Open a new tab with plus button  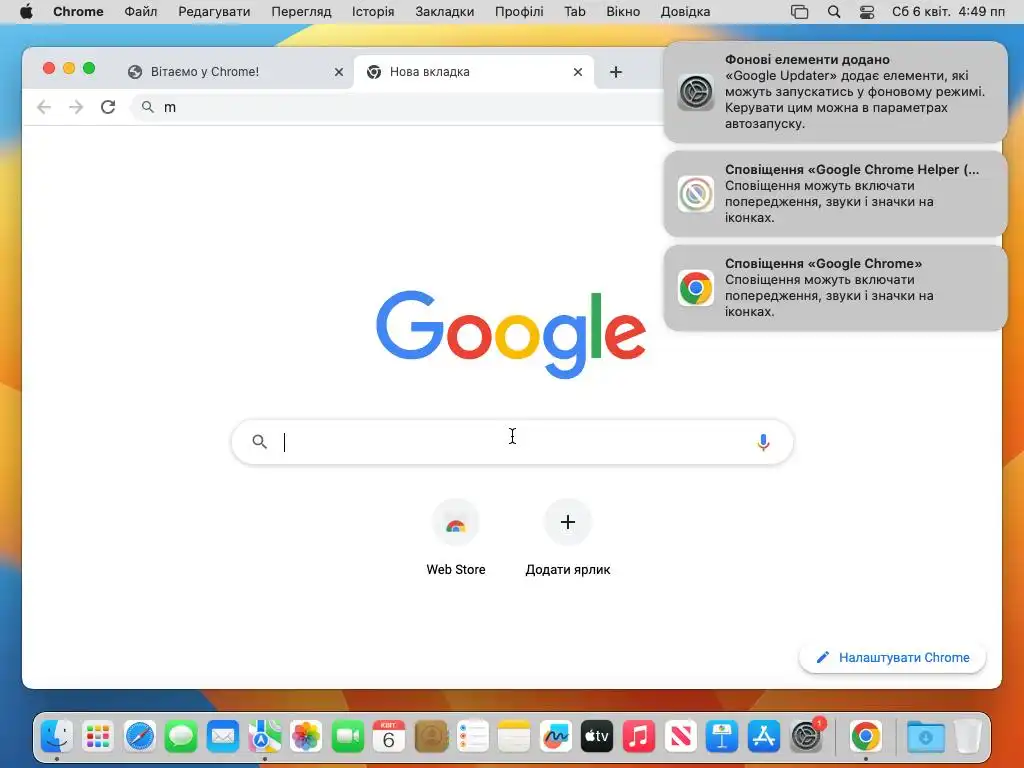(615, 72)
